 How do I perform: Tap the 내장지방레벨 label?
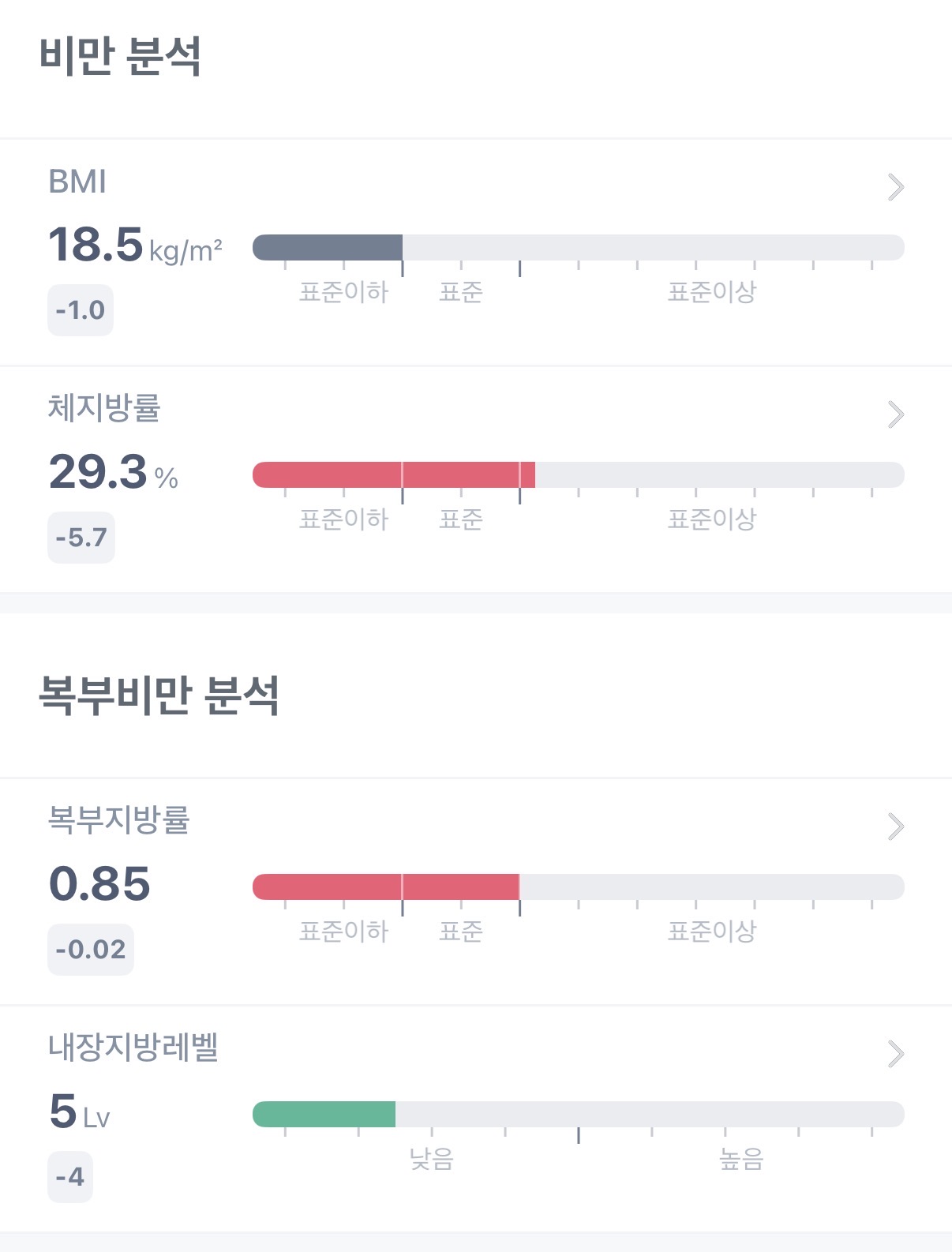[133, 1048]
